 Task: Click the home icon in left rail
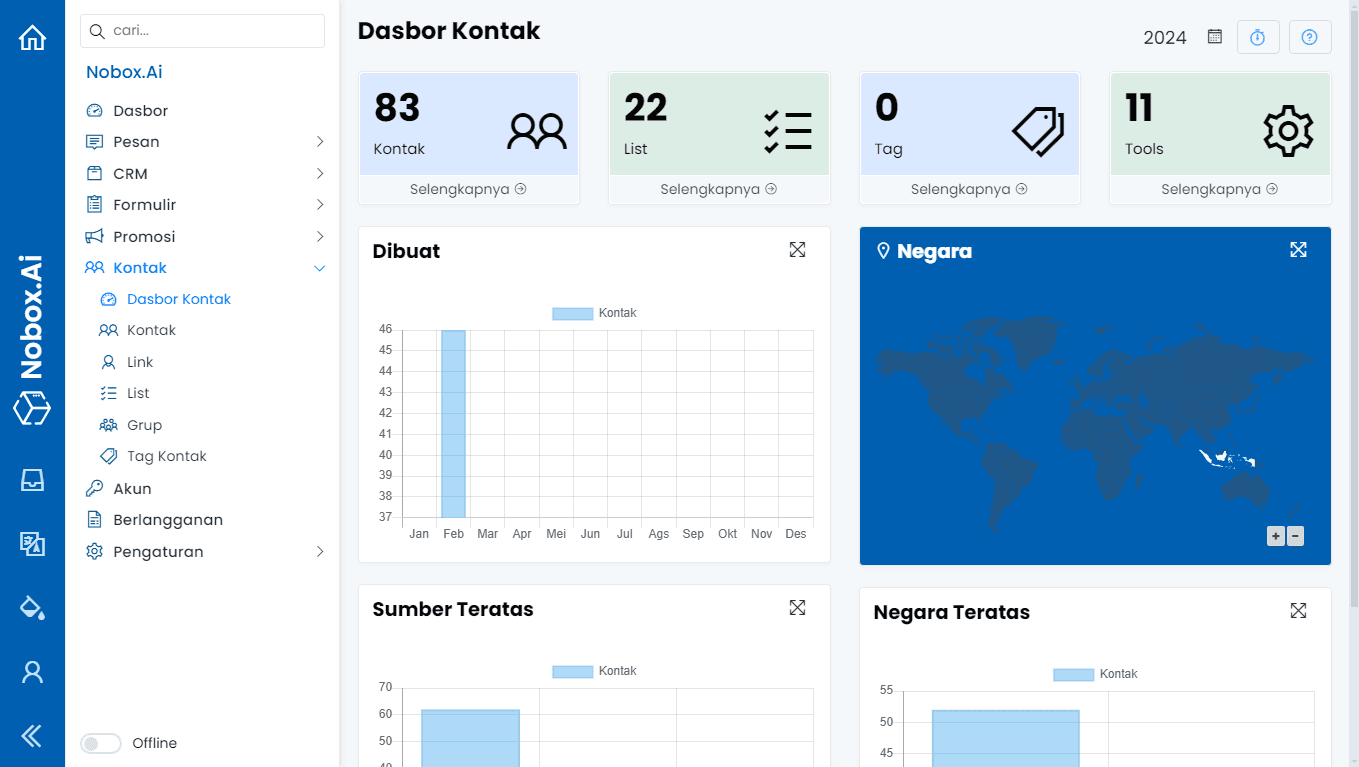tap(32, 38)
